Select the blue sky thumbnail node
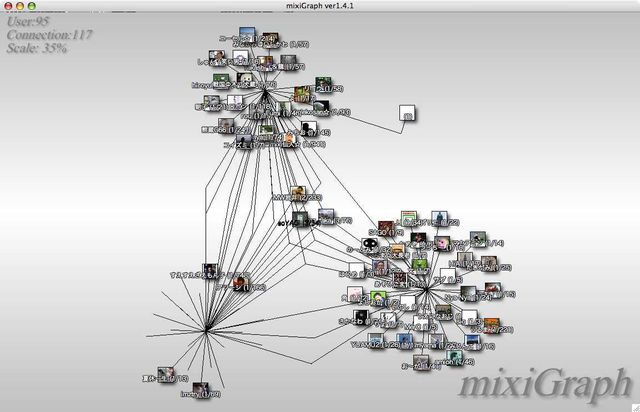 [x=247, y=34]
